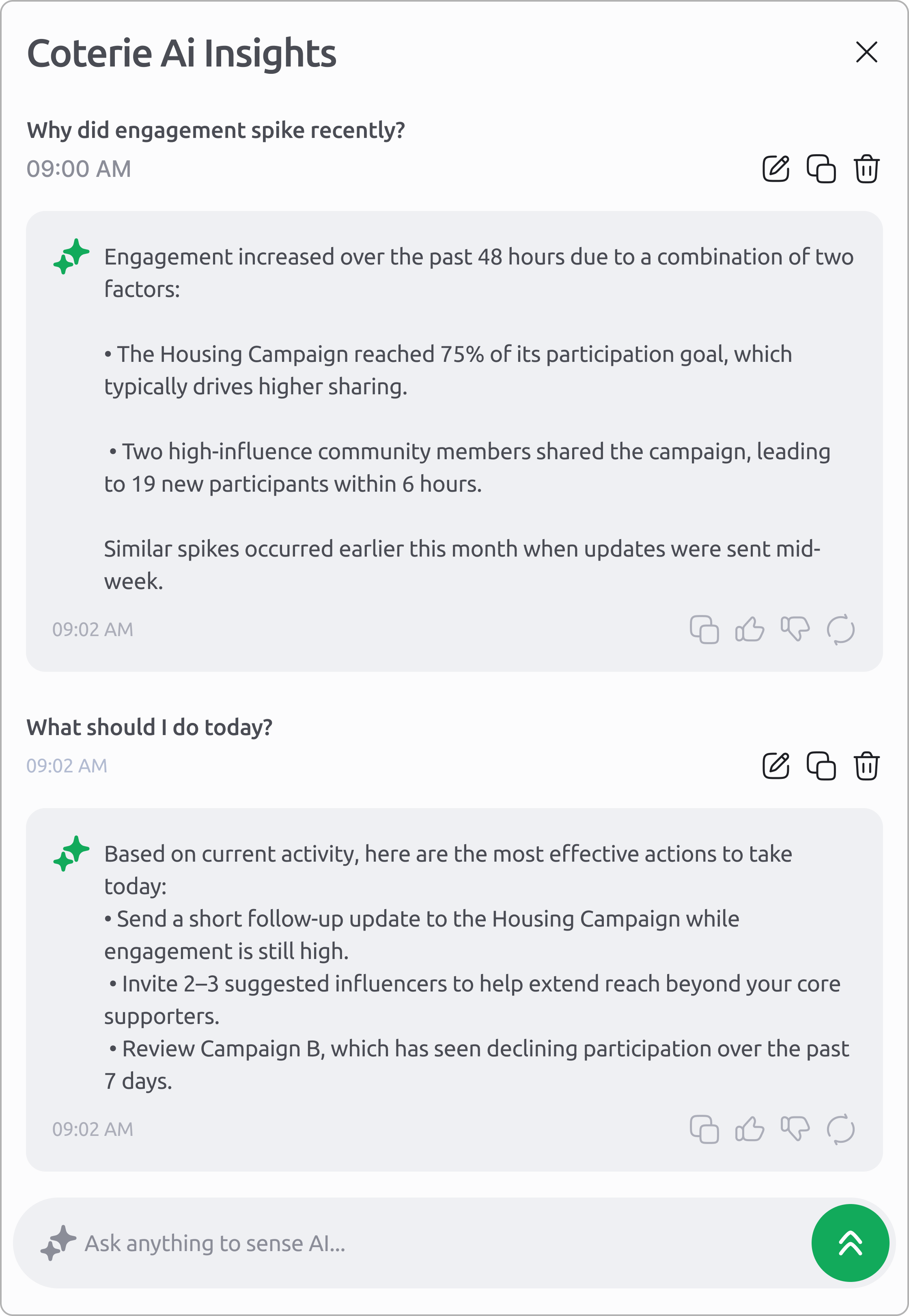Screen dimensions: 909x1316
Task: Regenerate the engagement spike AI answer
Action: point(841,630)
